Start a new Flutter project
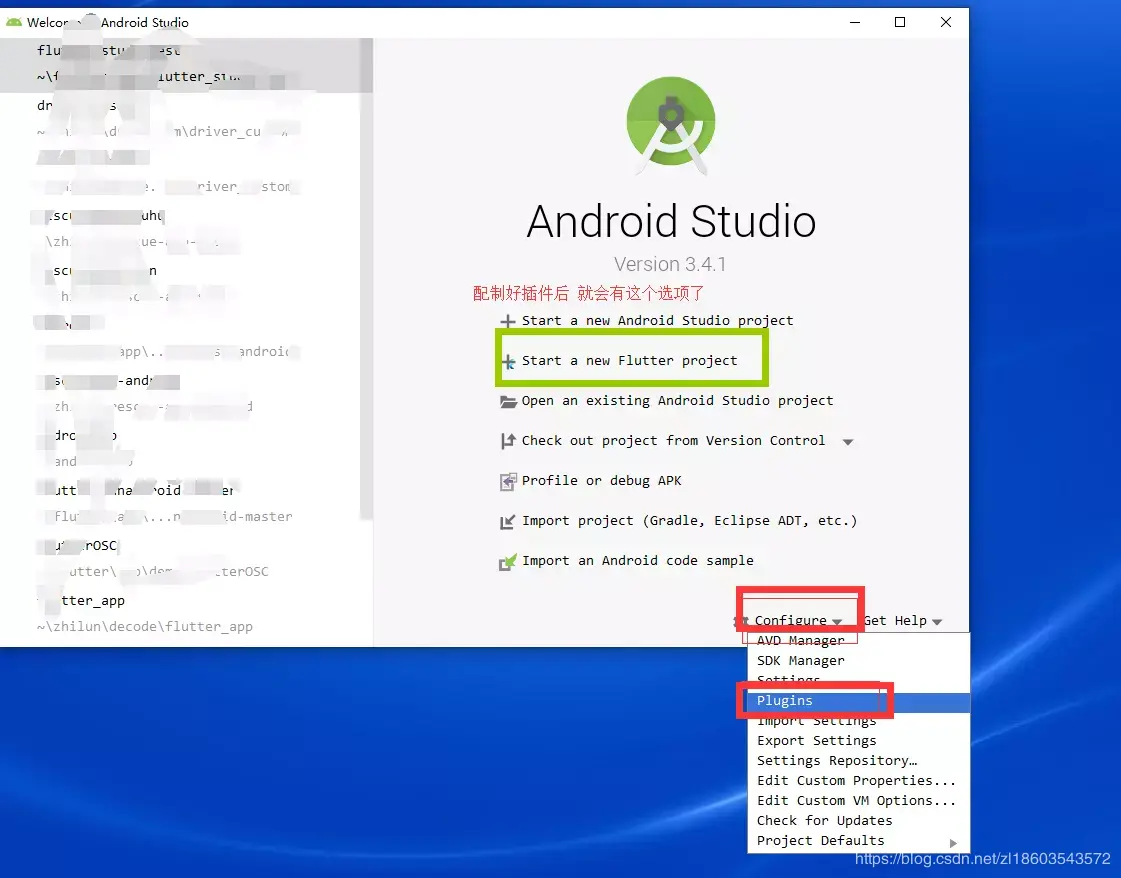 pos(629,360)
